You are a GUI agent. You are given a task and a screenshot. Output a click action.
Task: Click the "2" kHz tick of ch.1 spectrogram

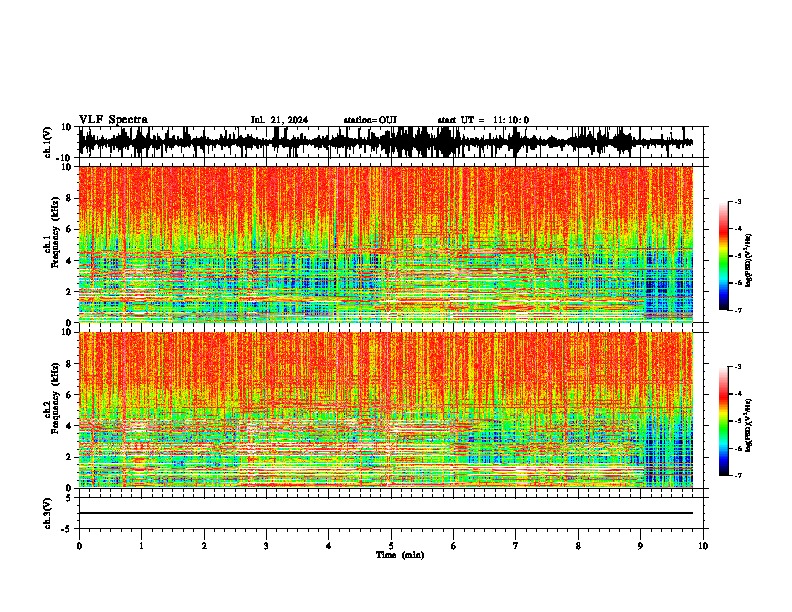point(69,291)
